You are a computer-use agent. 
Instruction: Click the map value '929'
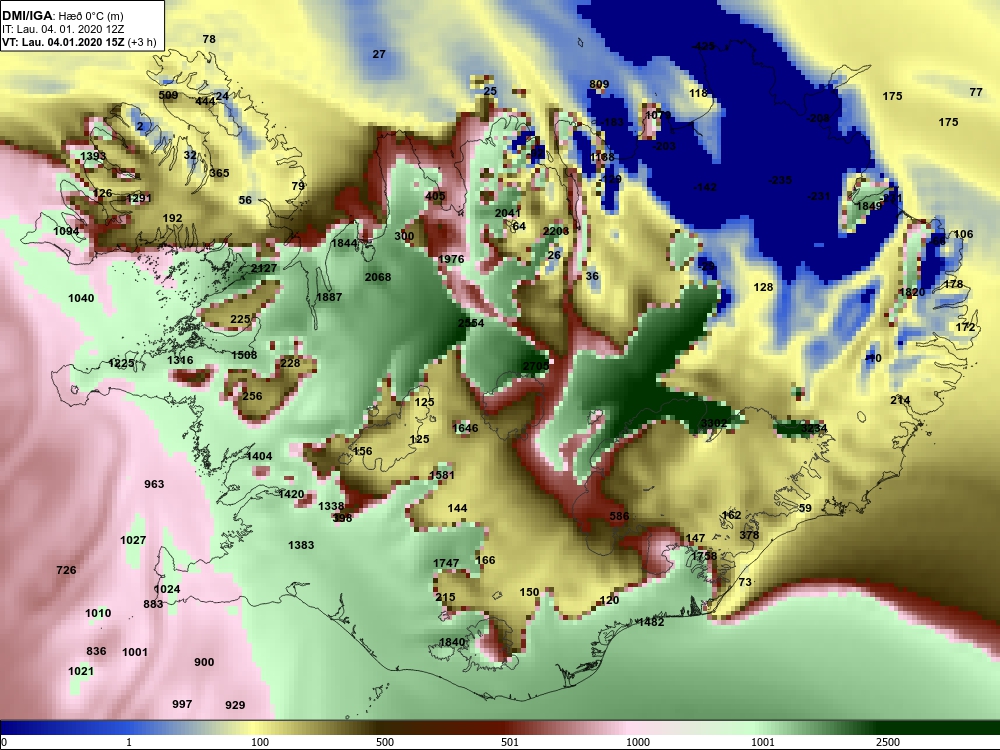pos(235,705)
